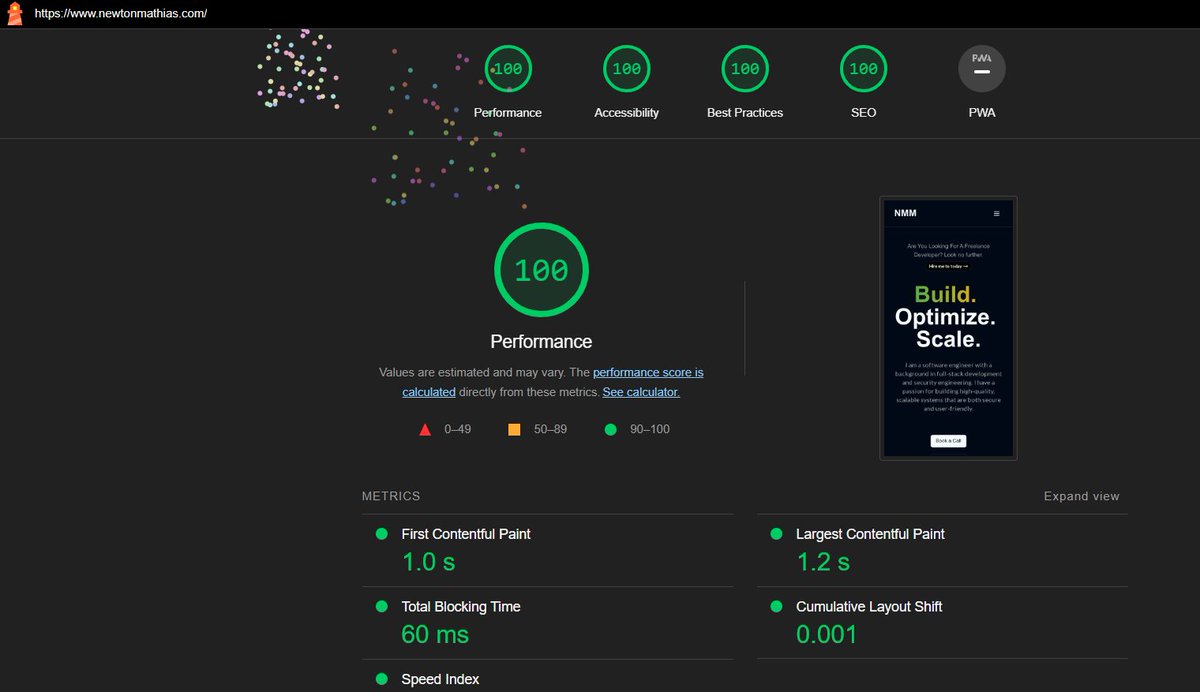Viewport: 1200px width, 692px height.
Task: Jump to the Accessibility score gauge
Action: (x=626, y=69)
